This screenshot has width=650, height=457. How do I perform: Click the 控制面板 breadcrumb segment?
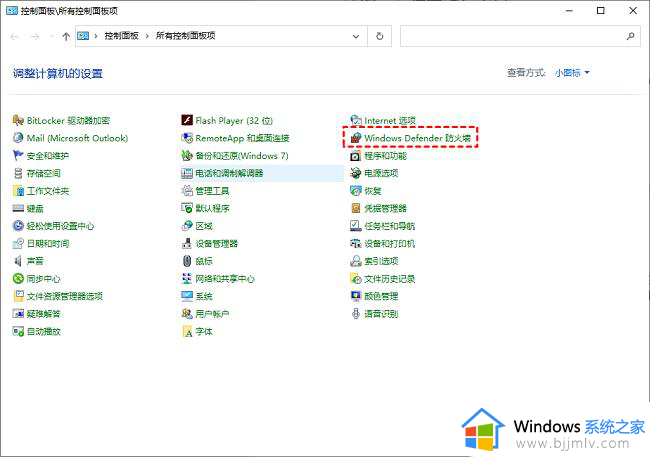point(121,36)
